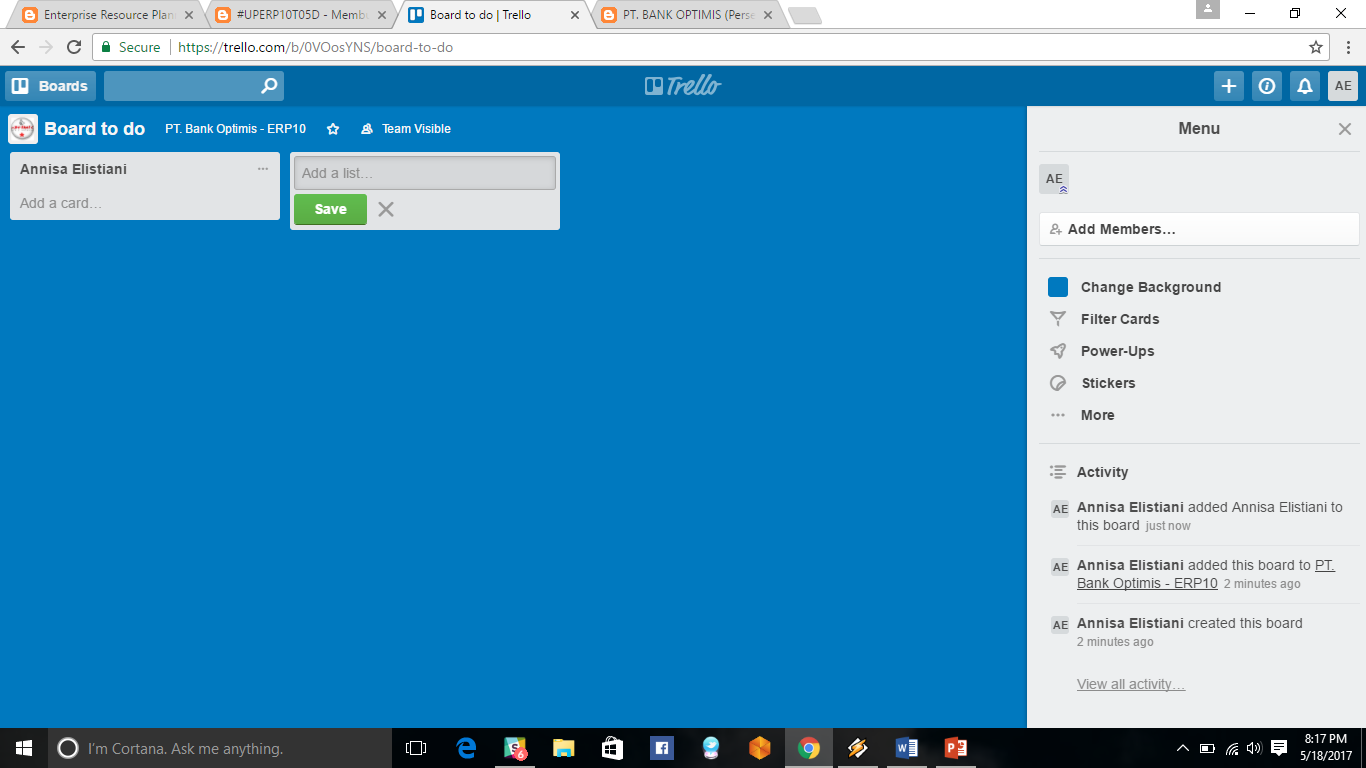This screenshot has width=1366, height=768.
Task: Open File Explorer from taskbar
Action: (x=564, y=748)
